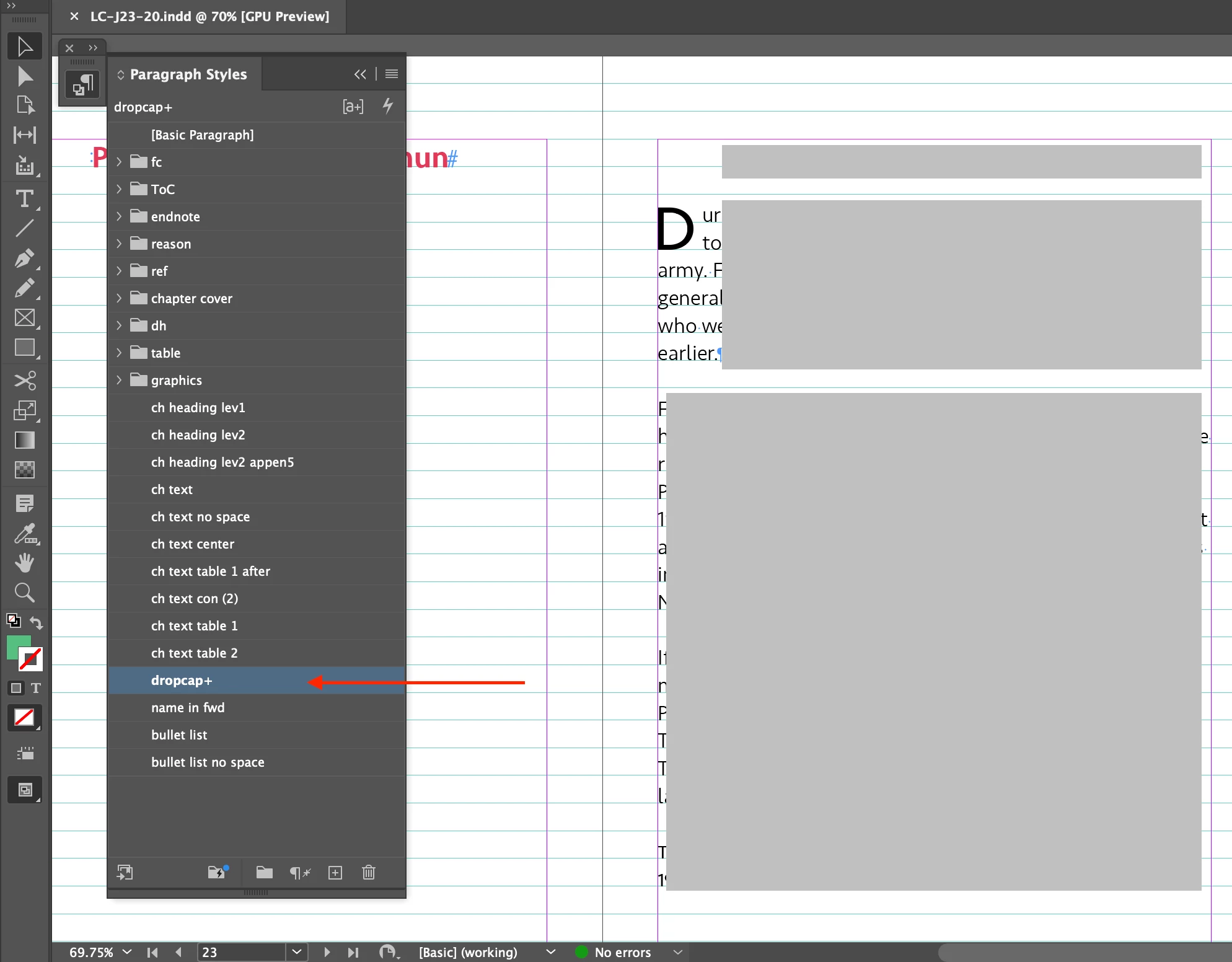The height and width of the screenshot is (962, 1232).
Task: Delete the selected paragraph style via the trash icon
Action: 369,873
